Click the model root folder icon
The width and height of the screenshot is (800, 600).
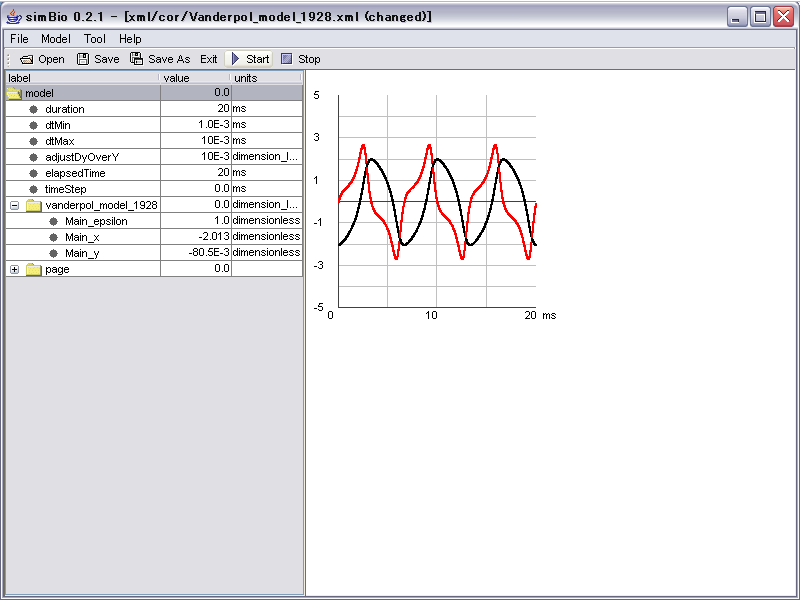click(14, 93)
